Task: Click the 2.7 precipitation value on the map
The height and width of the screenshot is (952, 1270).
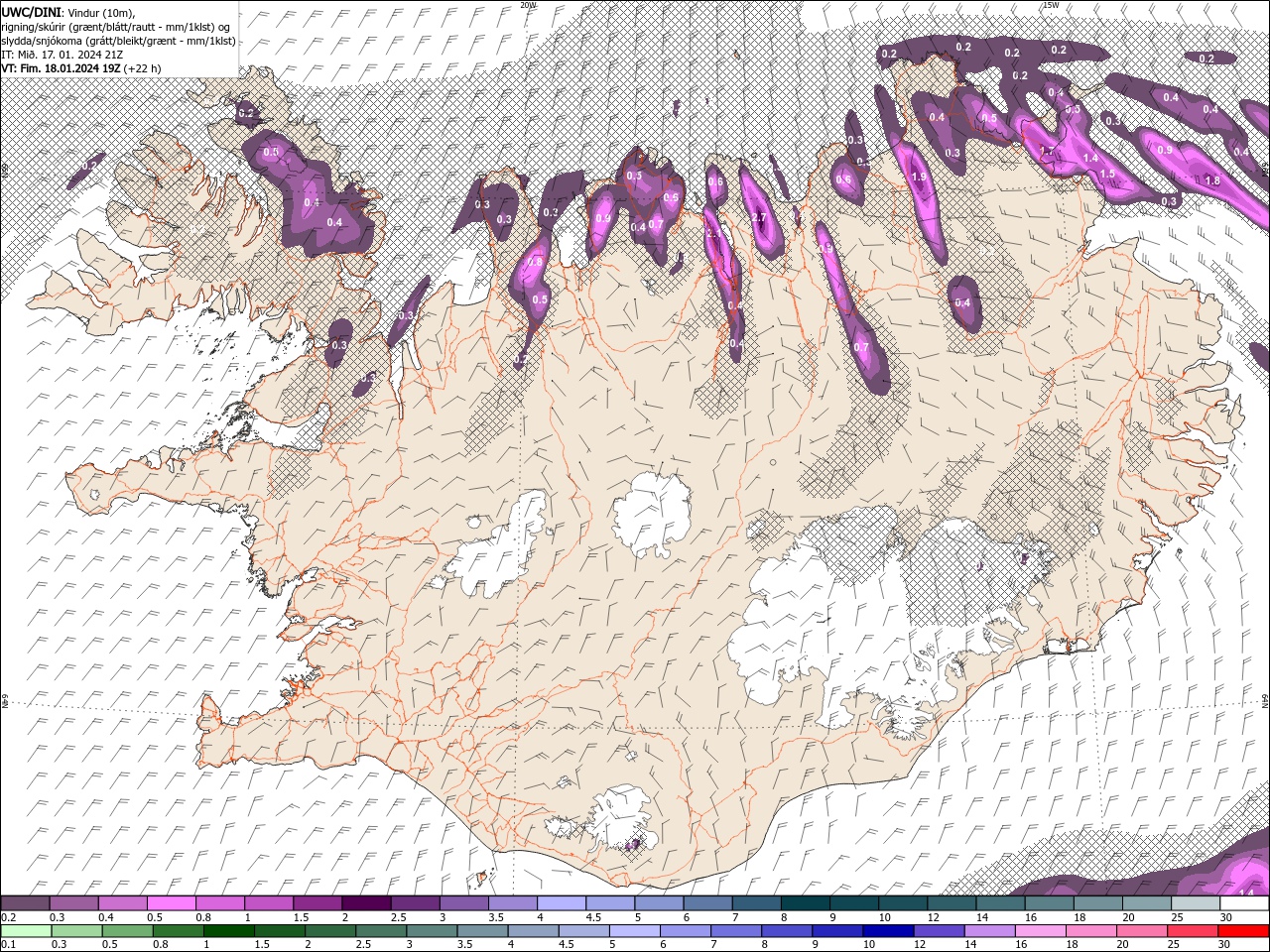Action: click(x=760, y=217)
